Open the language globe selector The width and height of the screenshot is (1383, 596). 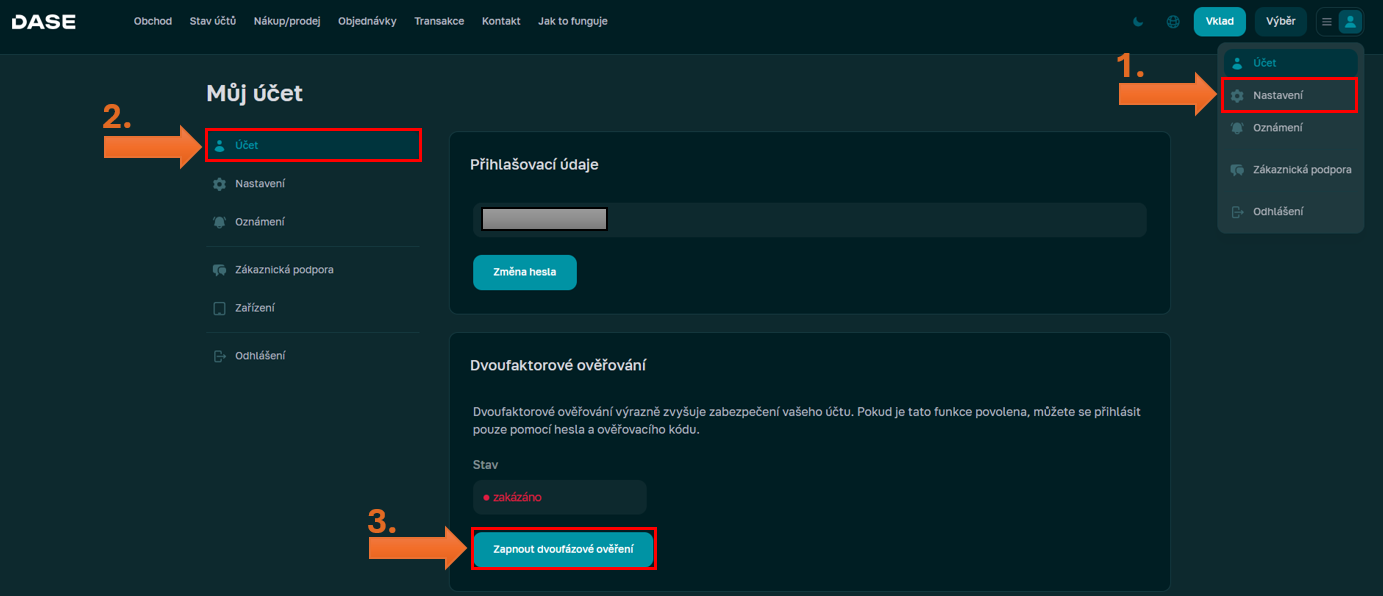[x=1173, y=21]
